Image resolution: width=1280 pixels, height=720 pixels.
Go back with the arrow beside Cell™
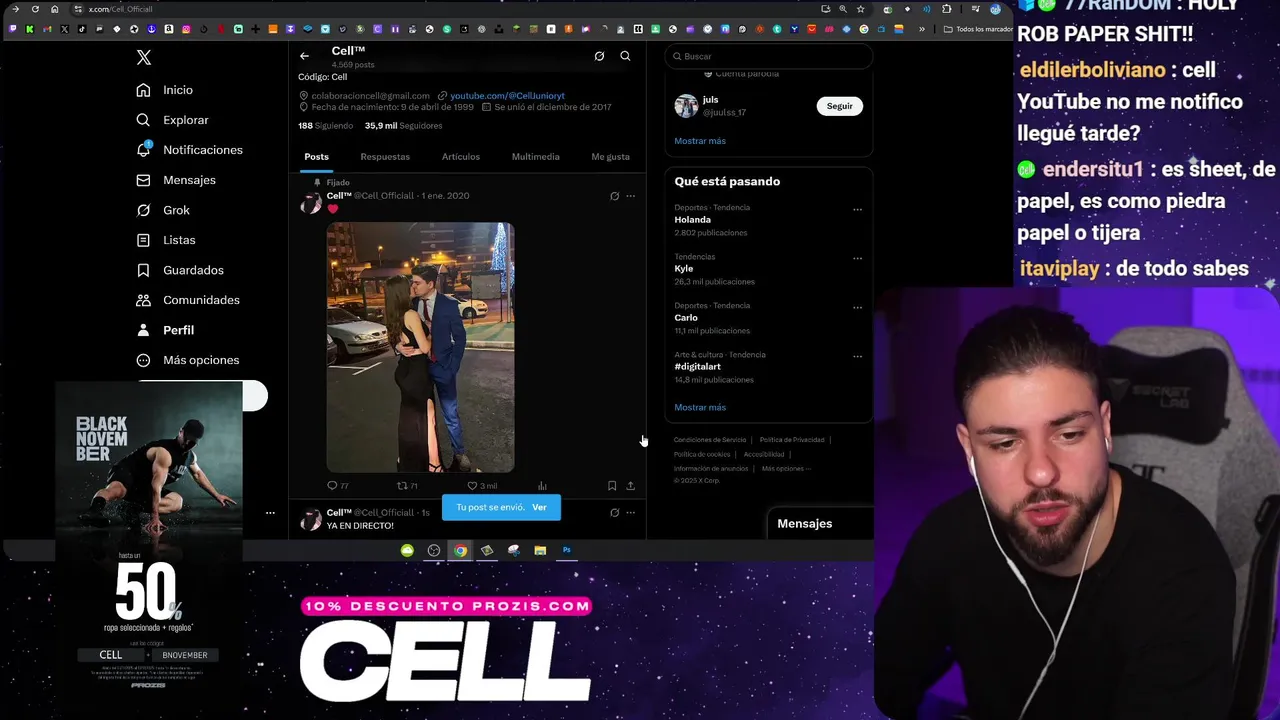[304, 56]
